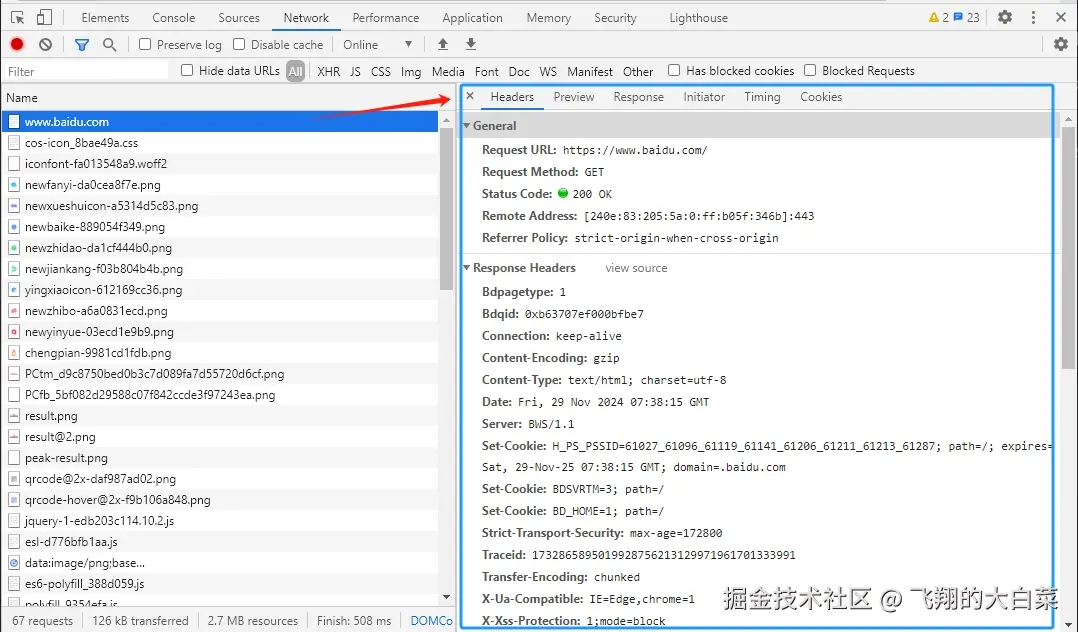
Task: Open the Sources panel
Action: point(239,18)
